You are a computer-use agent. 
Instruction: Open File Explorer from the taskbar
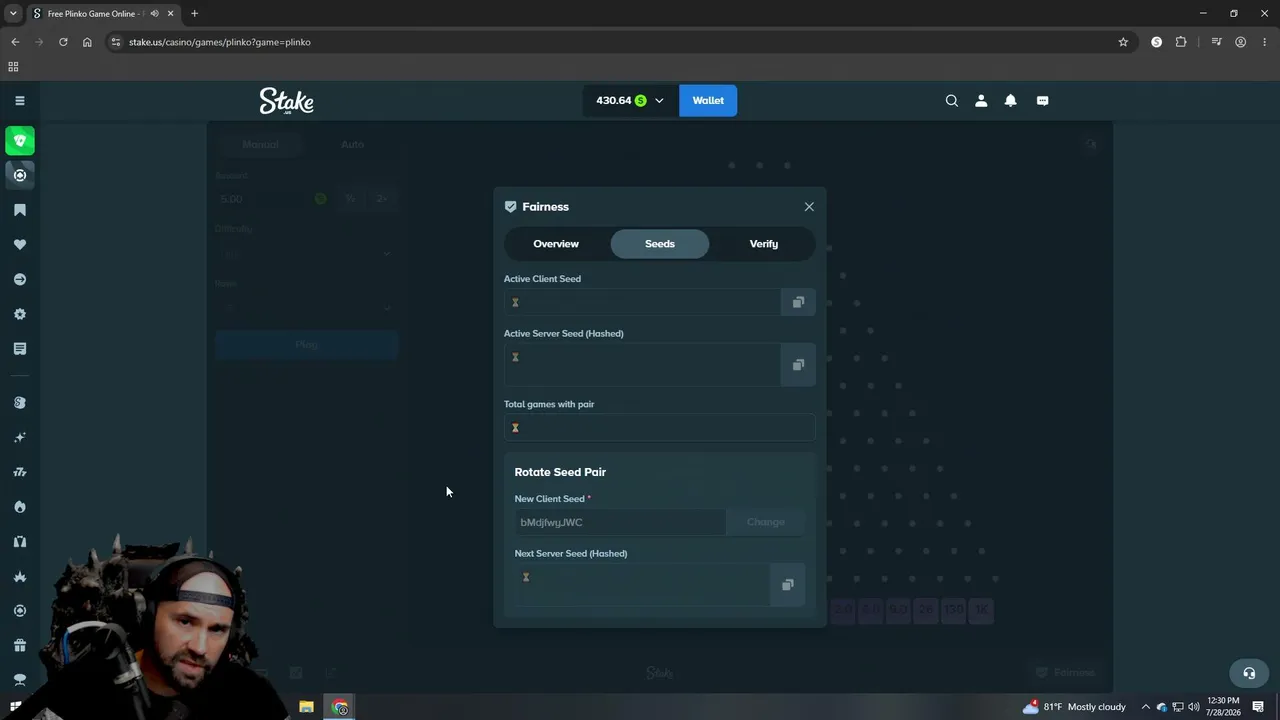pos(306,707)
